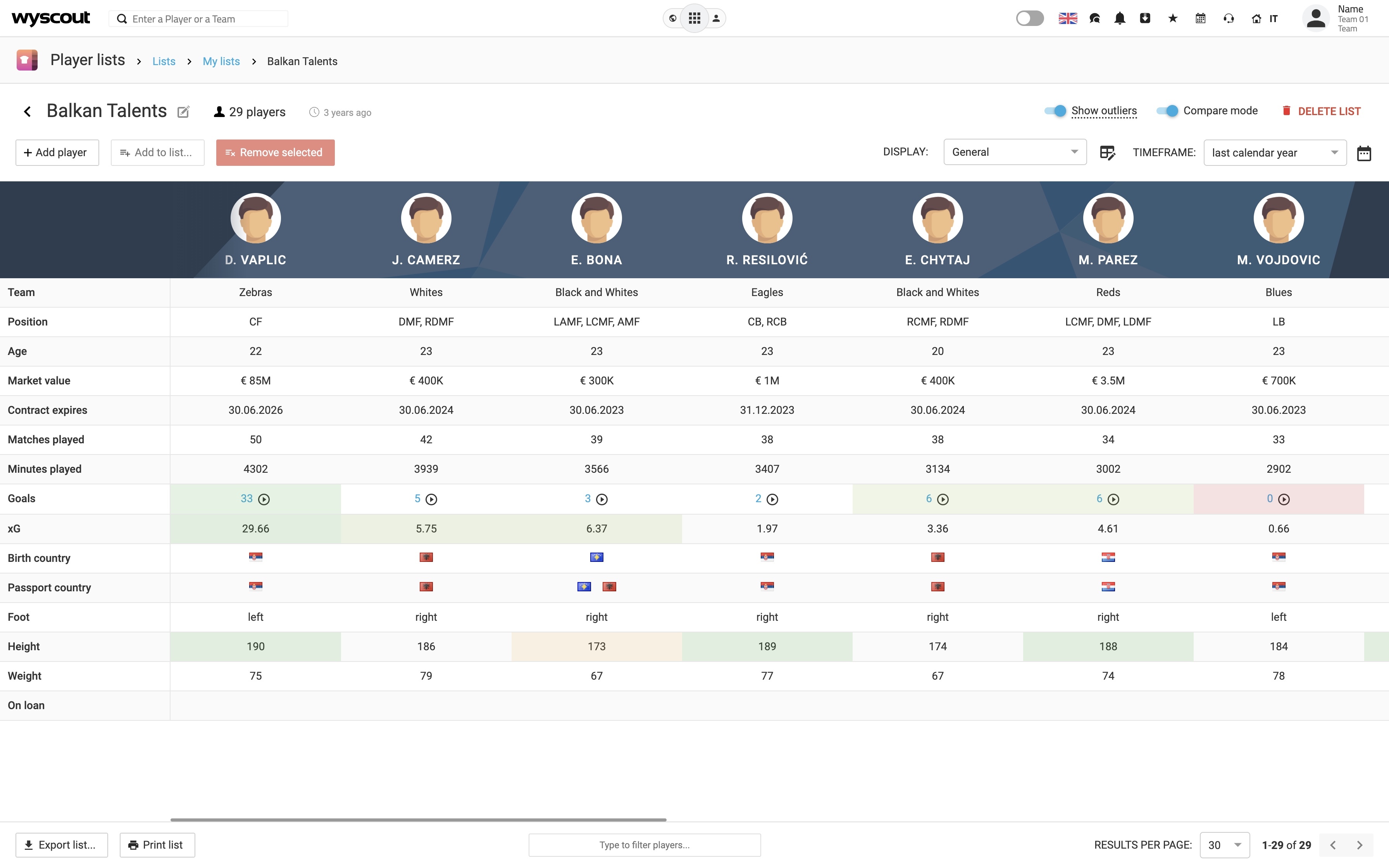Image resolution: width=1389 pixels, height=868 pixels.
Task: Go to the My lists breadcrumb
Action: [x=221, y=62]
